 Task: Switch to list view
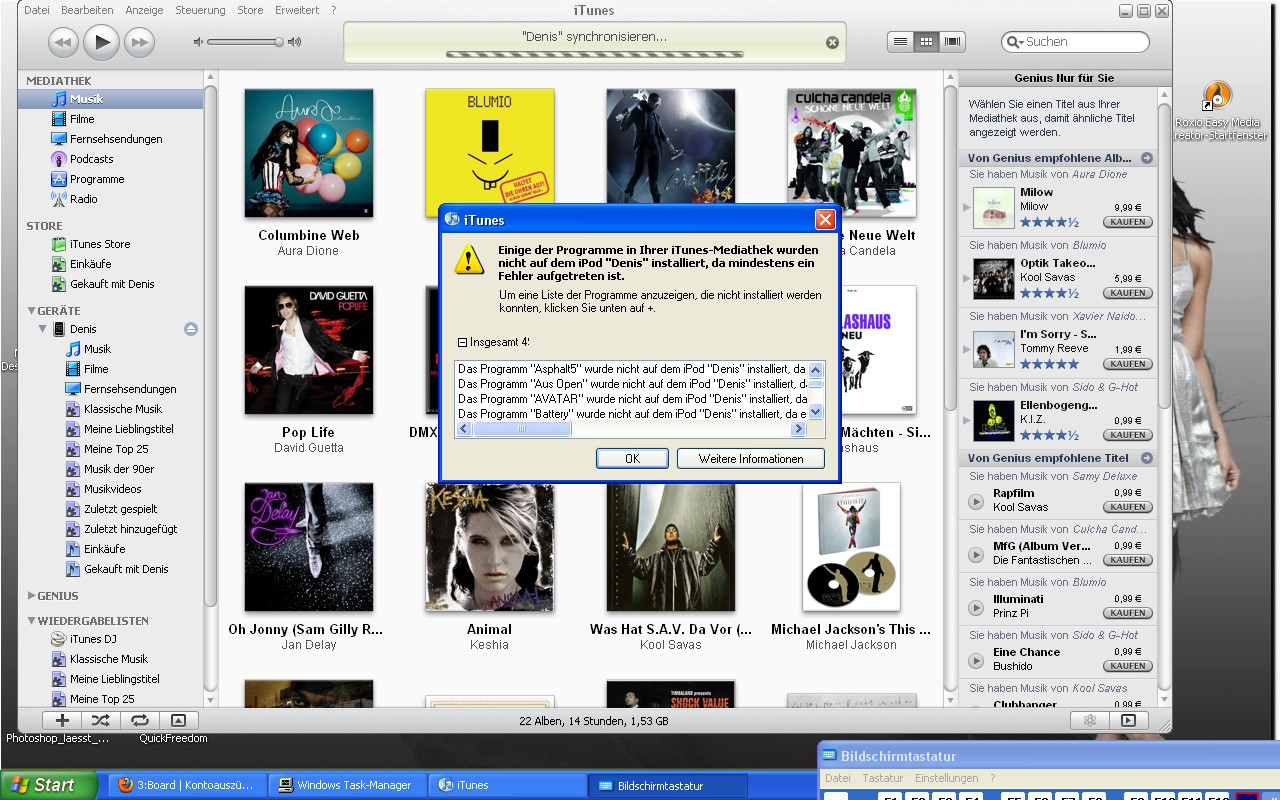coord(901,41)
